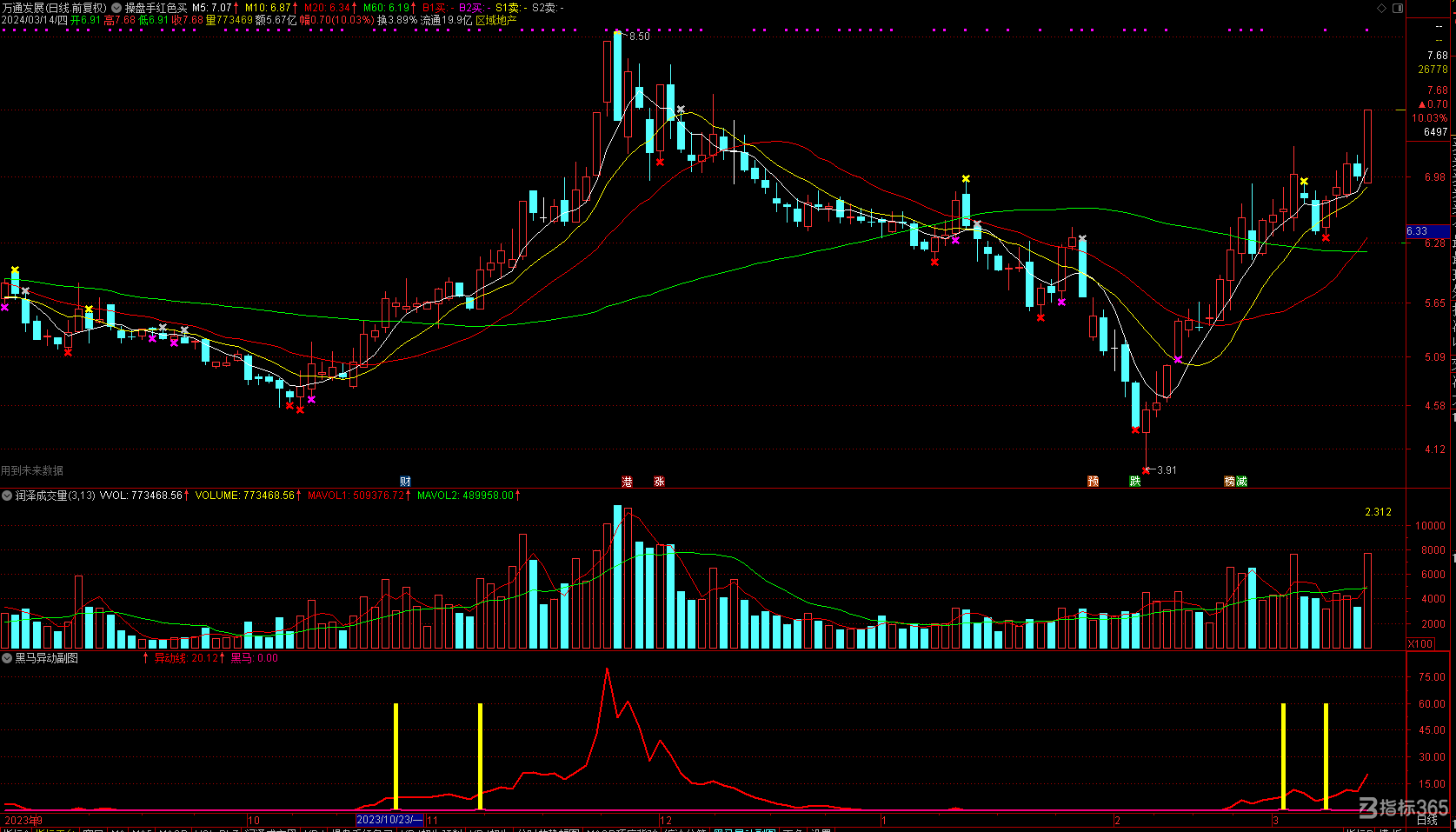This screenshot has height=832, width=1456.
Task: Select the highlighted 2023/10/23 date marker
Action: [x=389, y=820]
